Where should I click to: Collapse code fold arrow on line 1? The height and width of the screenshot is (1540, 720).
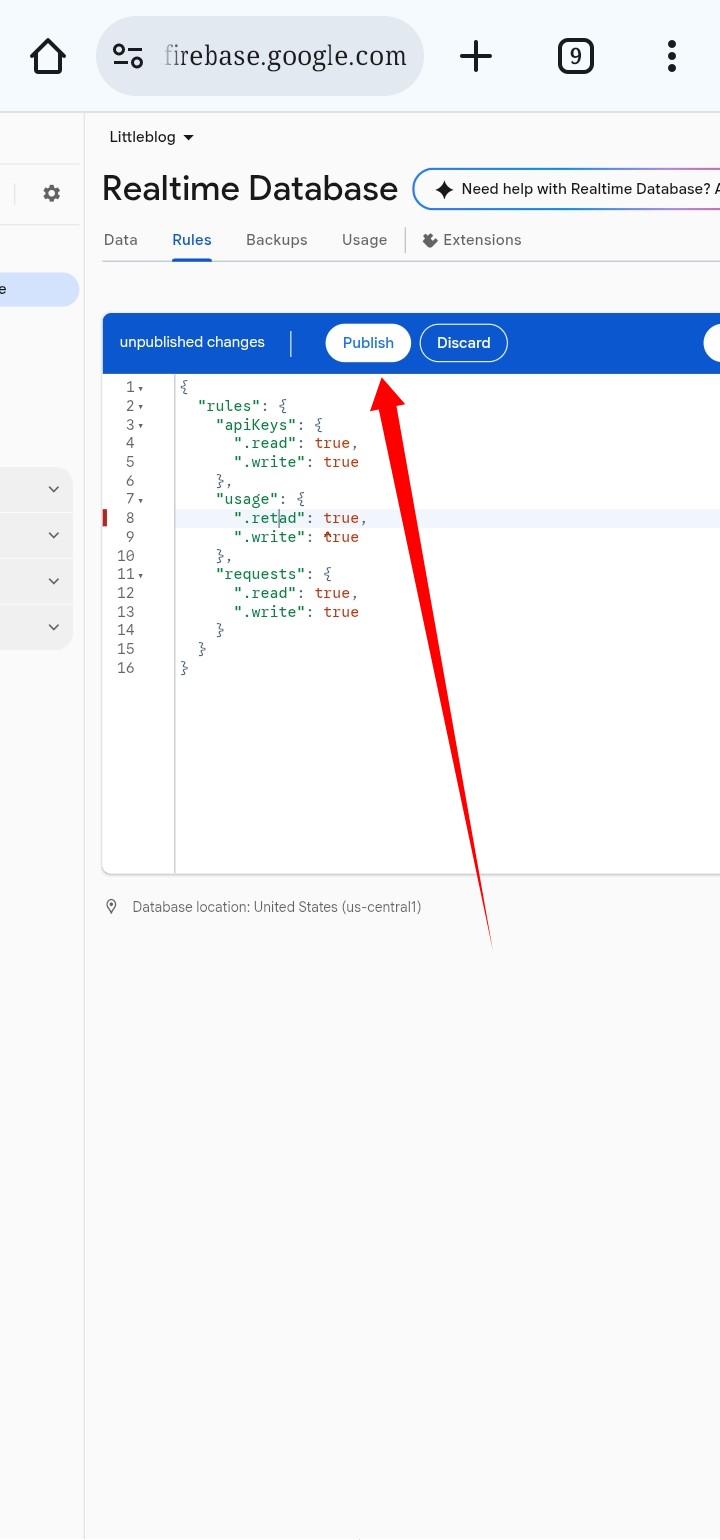[x=141, y=388]
